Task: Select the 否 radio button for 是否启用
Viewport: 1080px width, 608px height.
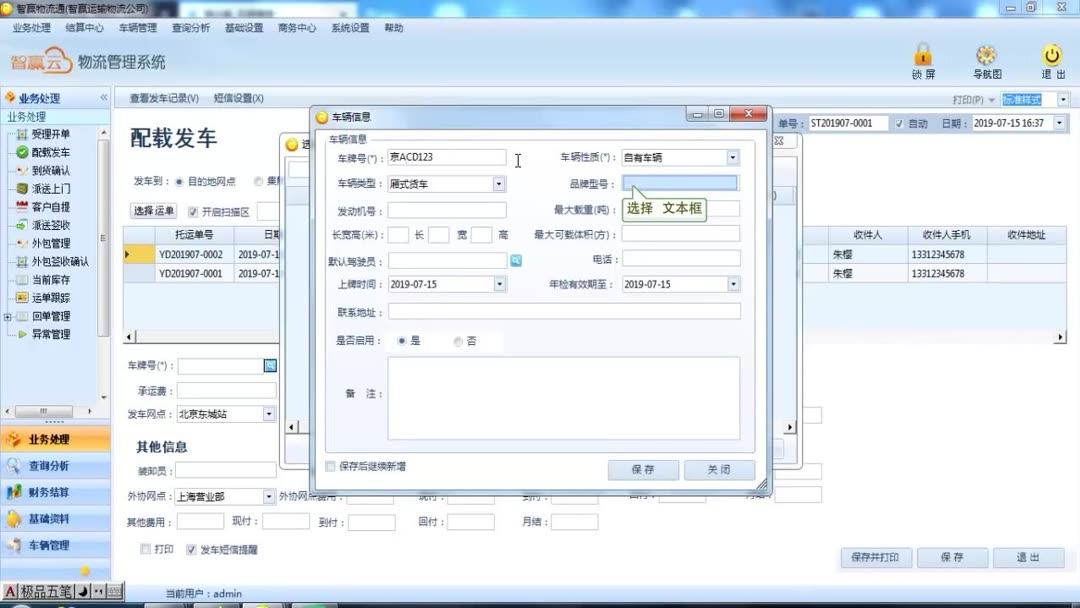Action: click(x=457, y=340)
